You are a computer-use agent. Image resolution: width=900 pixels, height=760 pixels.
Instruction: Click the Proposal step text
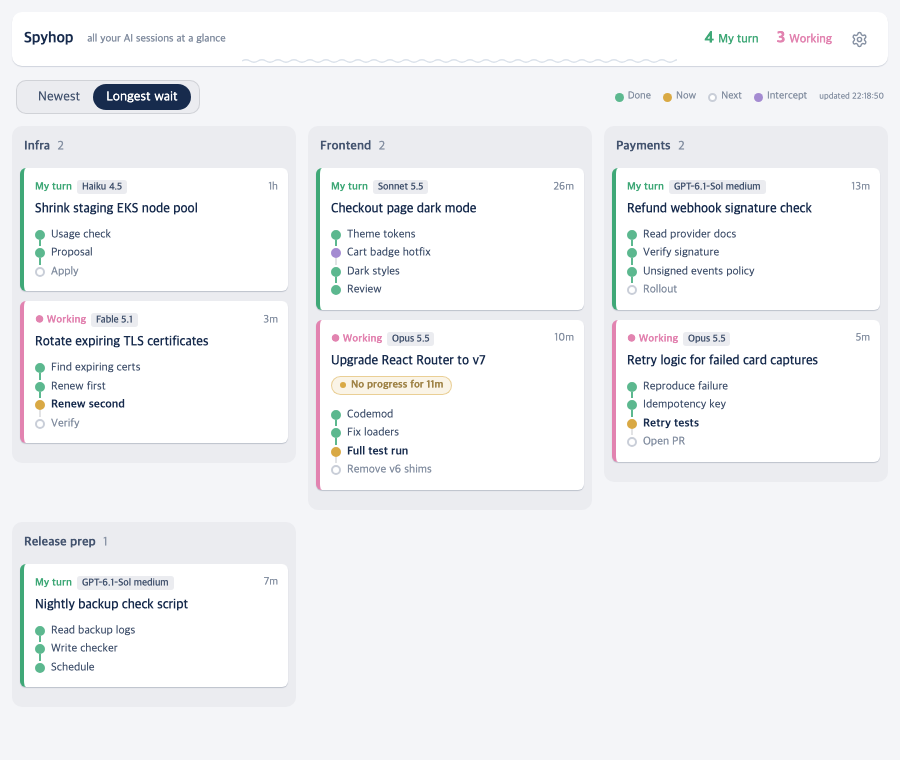72,251
